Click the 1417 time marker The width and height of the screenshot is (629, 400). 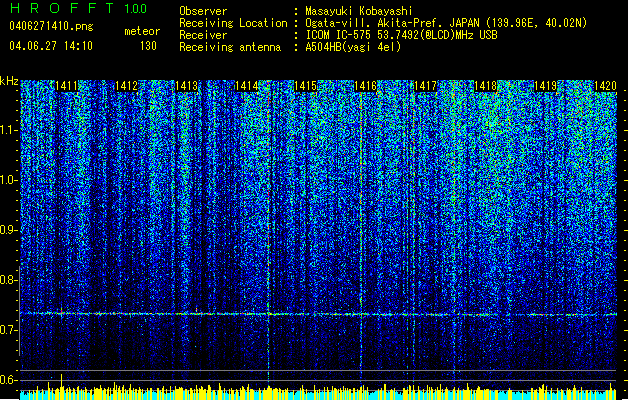(x=425, y=86)
